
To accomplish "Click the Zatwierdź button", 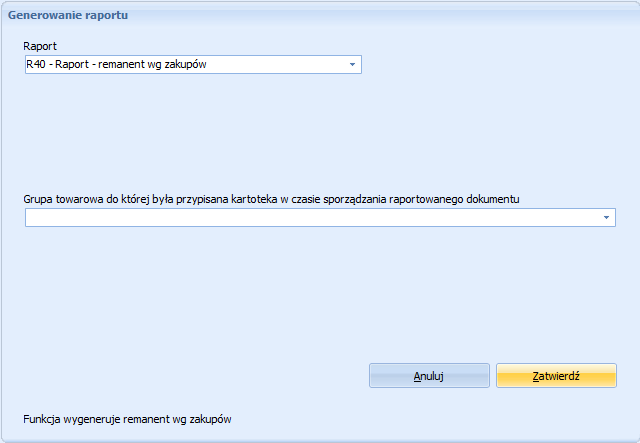I will 556,376.
